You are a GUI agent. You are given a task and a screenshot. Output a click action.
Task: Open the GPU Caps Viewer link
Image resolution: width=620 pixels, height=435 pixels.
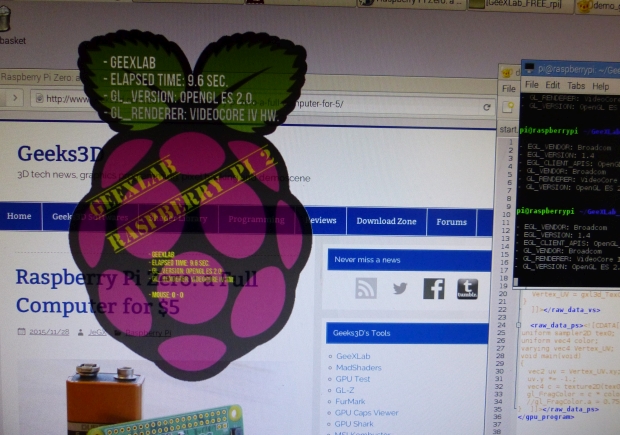366,412
